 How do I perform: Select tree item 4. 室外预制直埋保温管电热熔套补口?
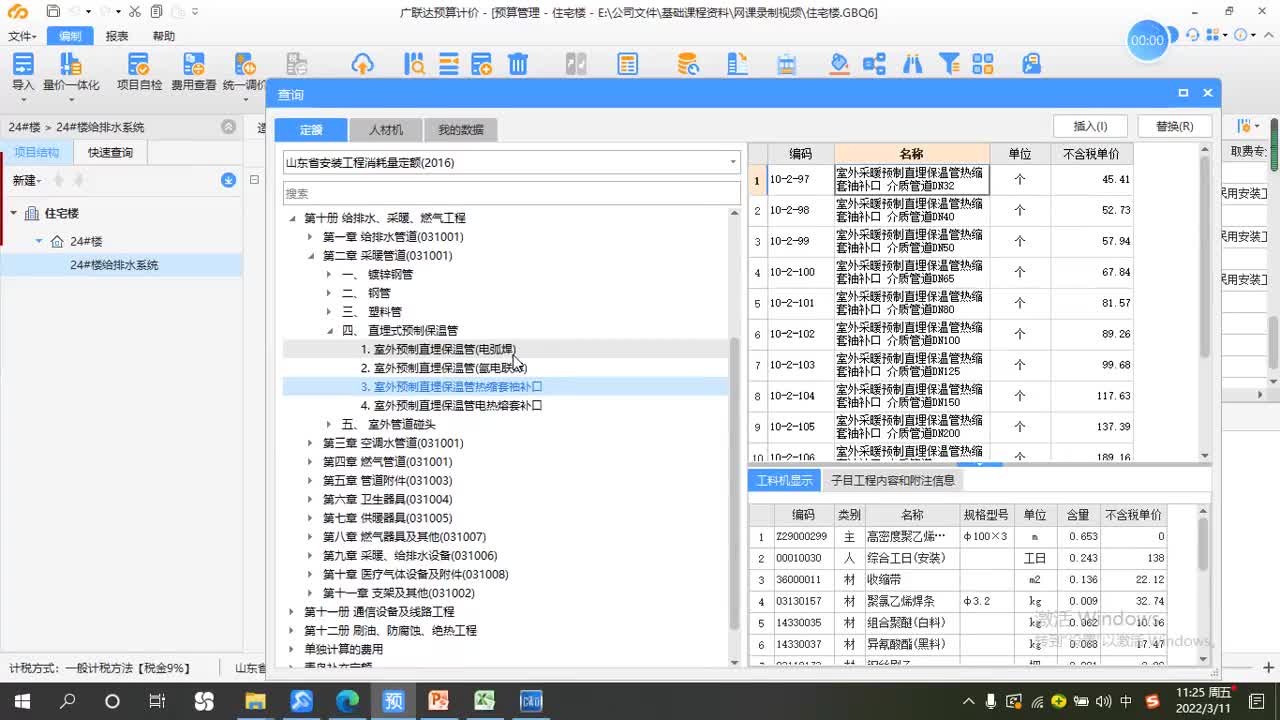(451, 405)
